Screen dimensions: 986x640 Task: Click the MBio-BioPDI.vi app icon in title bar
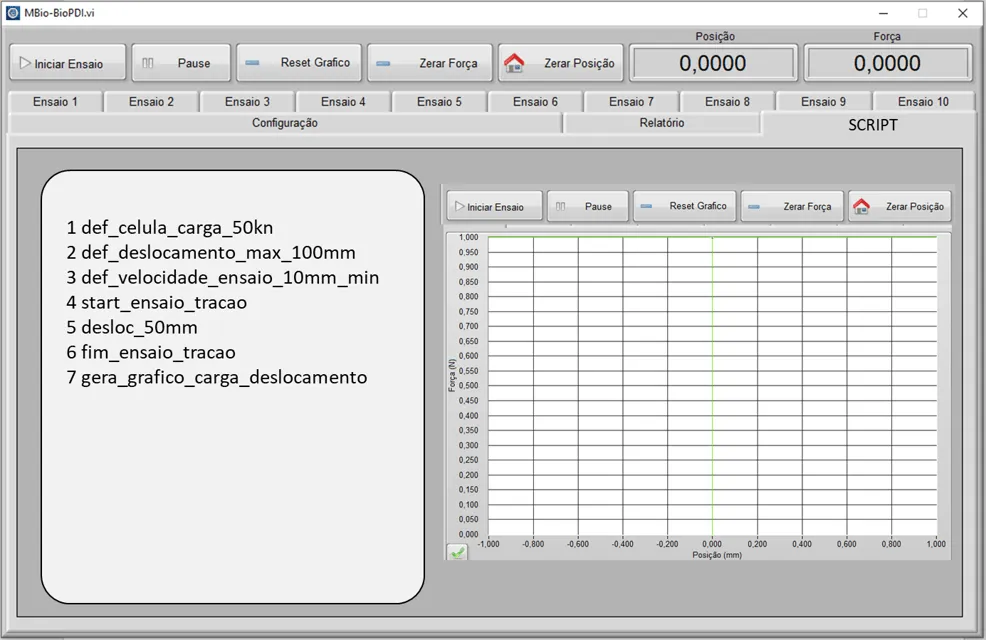click(x=13, y=13)
